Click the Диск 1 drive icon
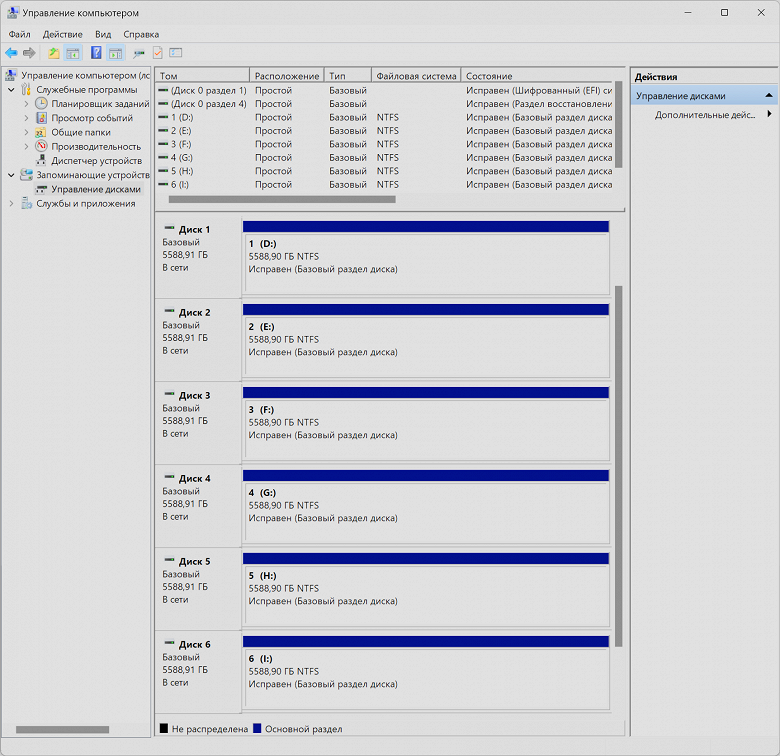The height and width of the screenshot is (756, 780). pos(169,230)
